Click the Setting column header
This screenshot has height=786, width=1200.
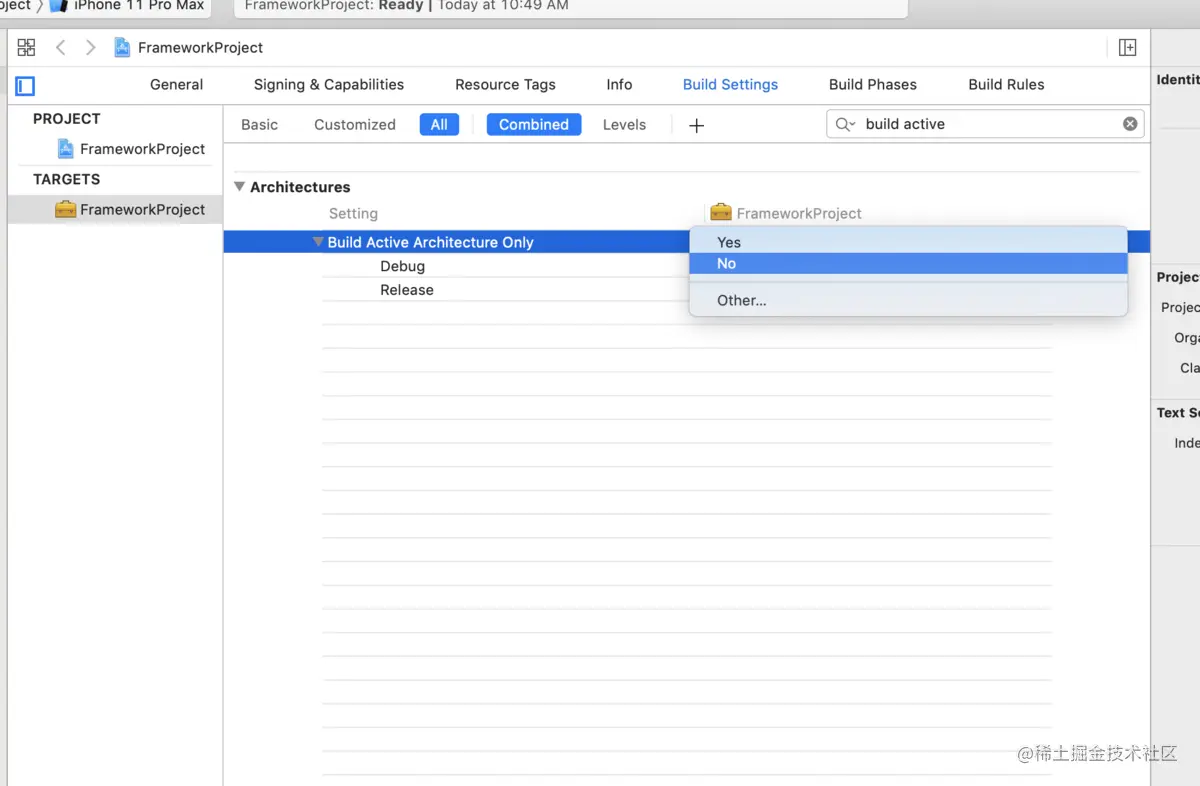[x=353, y=214]
